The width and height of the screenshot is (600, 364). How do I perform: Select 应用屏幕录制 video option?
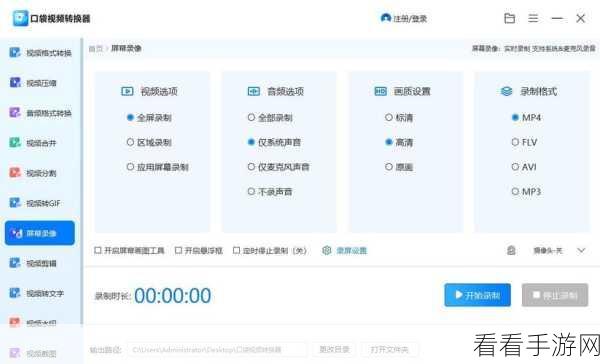[158, 167]
